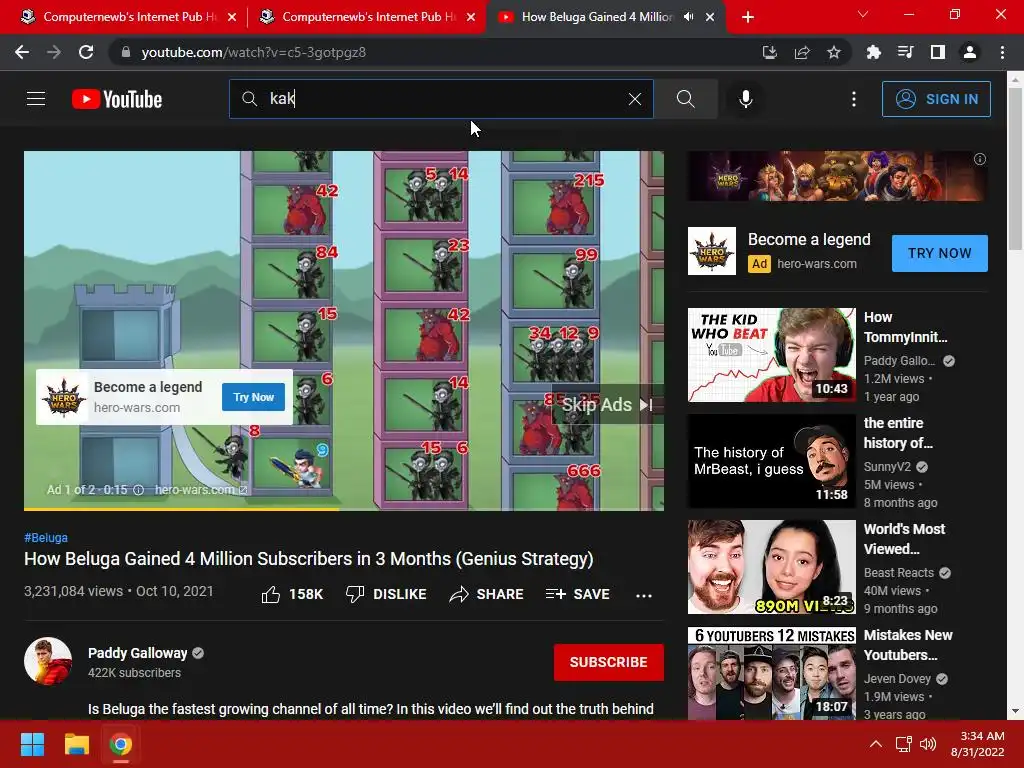Click Chrome icon in taskbar
Screen dimensions: 1024x768
tap(121, 744)
